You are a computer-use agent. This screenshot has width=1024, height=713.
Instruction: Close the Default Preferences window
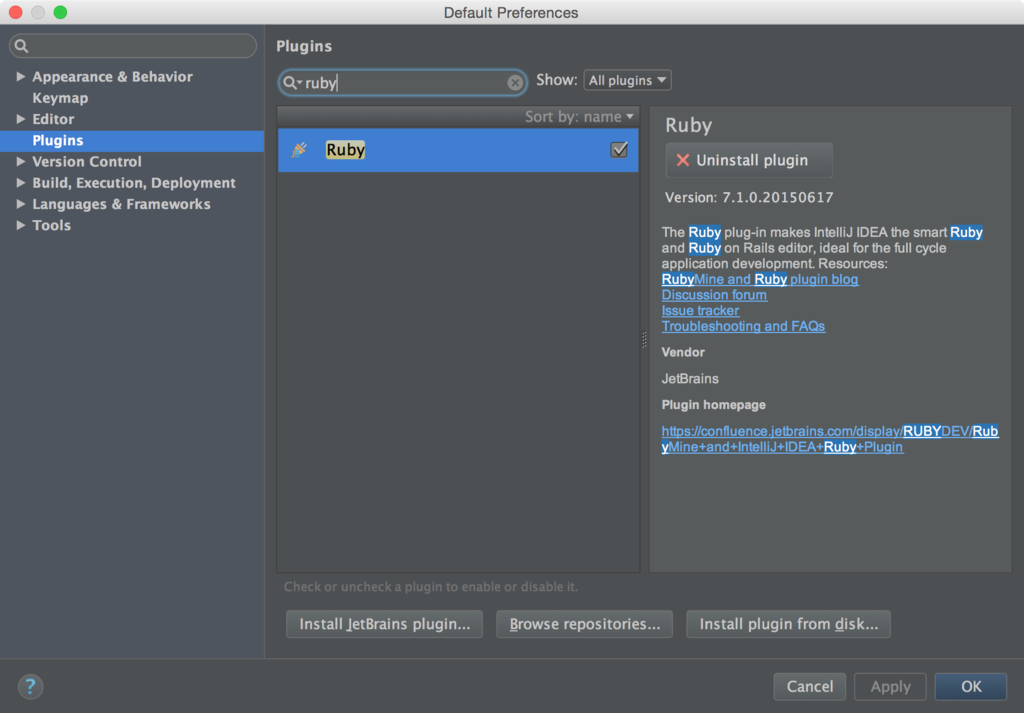point(15,12)
